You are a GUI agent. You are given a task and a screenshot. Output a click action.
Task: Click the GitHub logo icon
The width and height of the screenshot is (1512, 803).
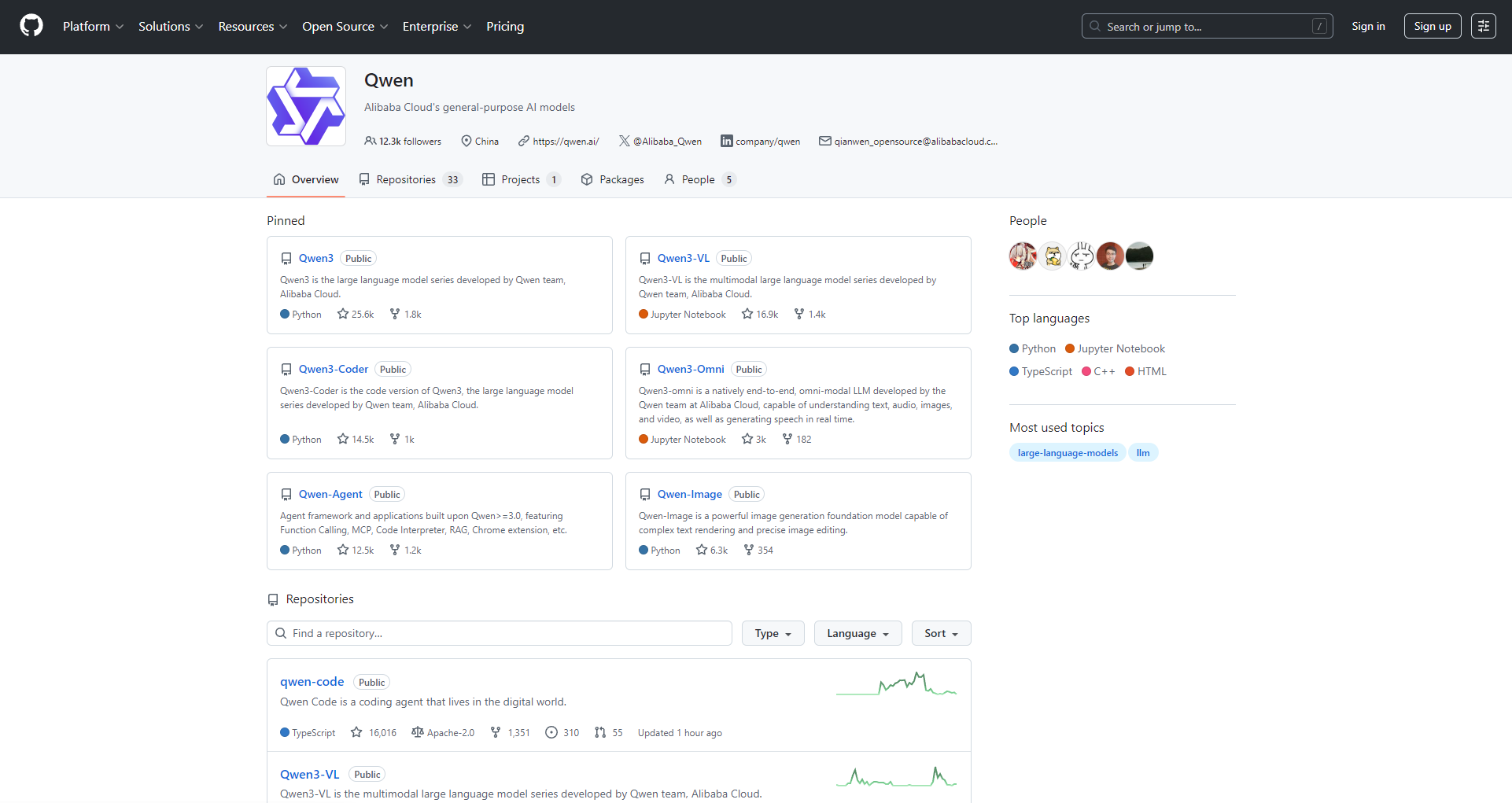tap(31, 26)
